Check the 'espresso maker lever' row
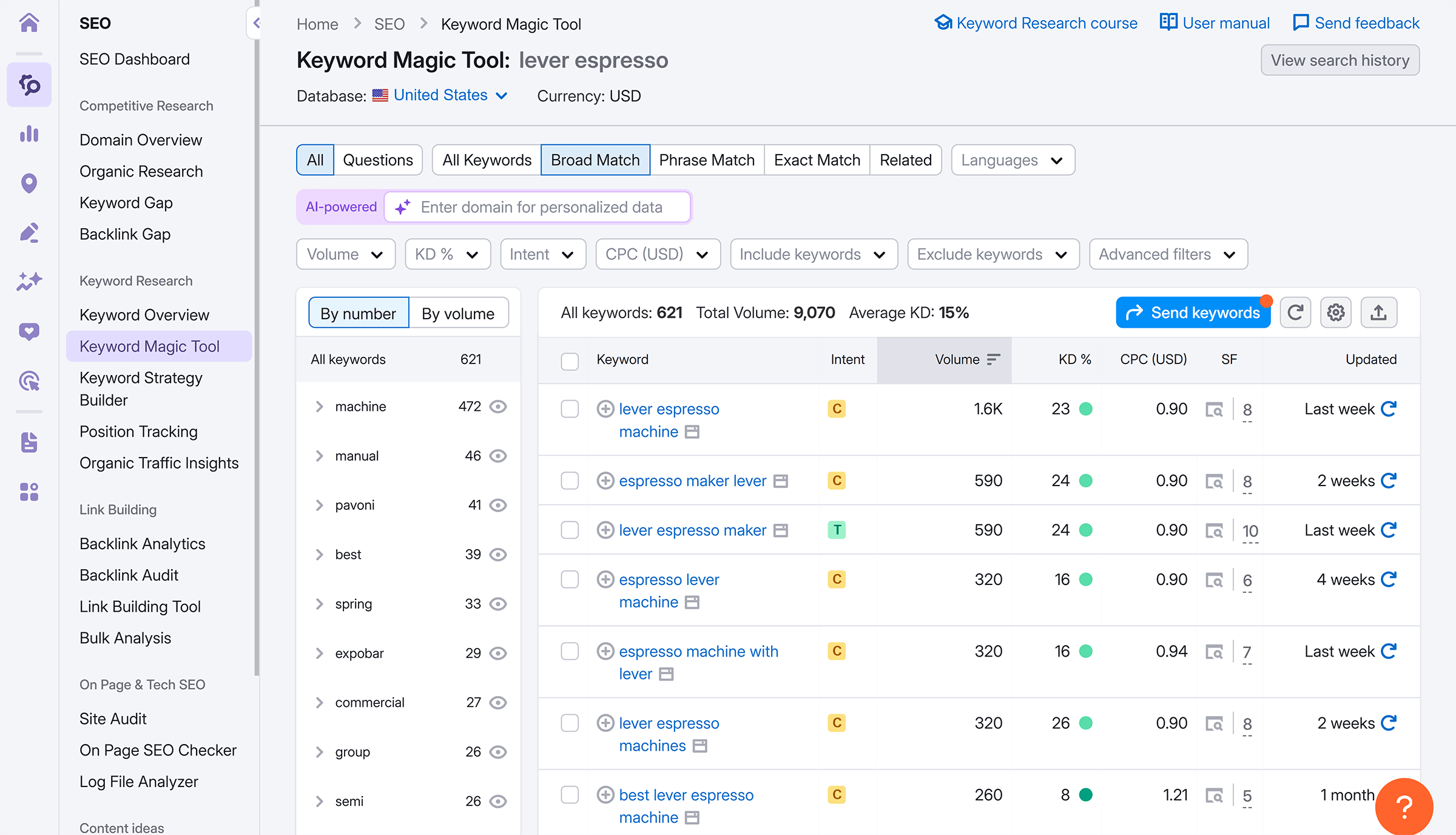 click(x=570, y=481)
